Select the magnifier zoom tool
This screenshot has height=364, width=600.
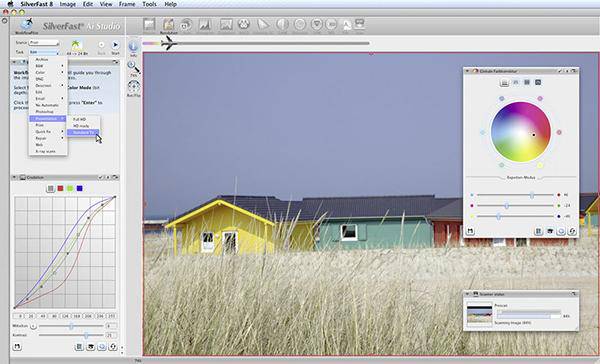pyautogui.click(x=134, y=68)
